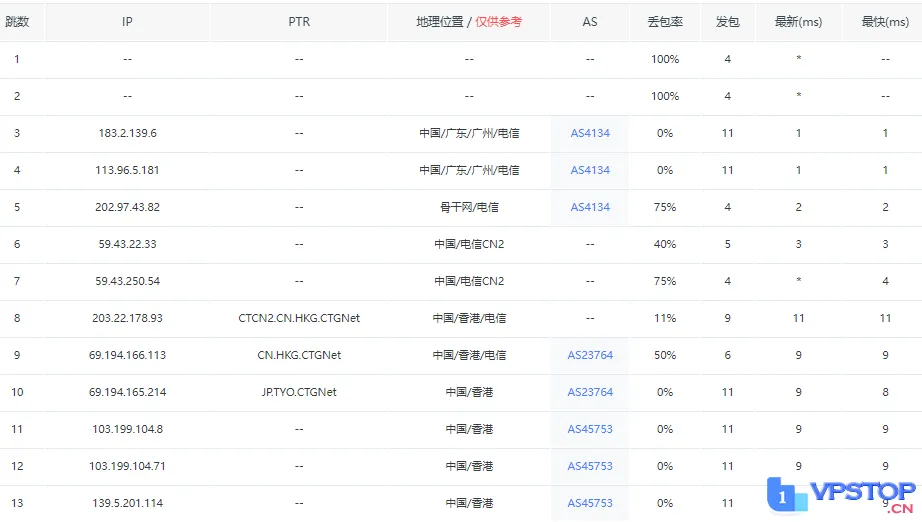The image size is (922, 522).
Task: Click 中国/广东/广州/电信 for 183.2.139.6
Action: click(x=469, y=133)
